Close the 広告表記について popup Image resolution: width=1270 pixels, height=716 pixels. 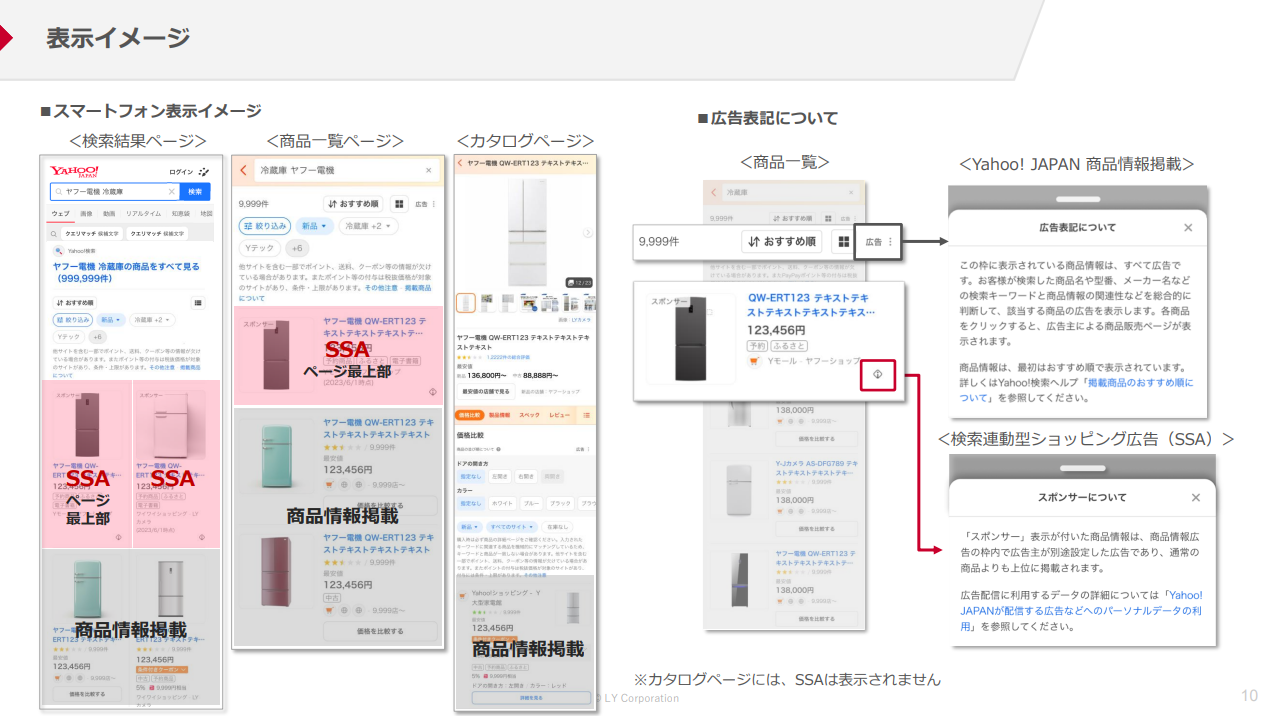pos(1188,228)
